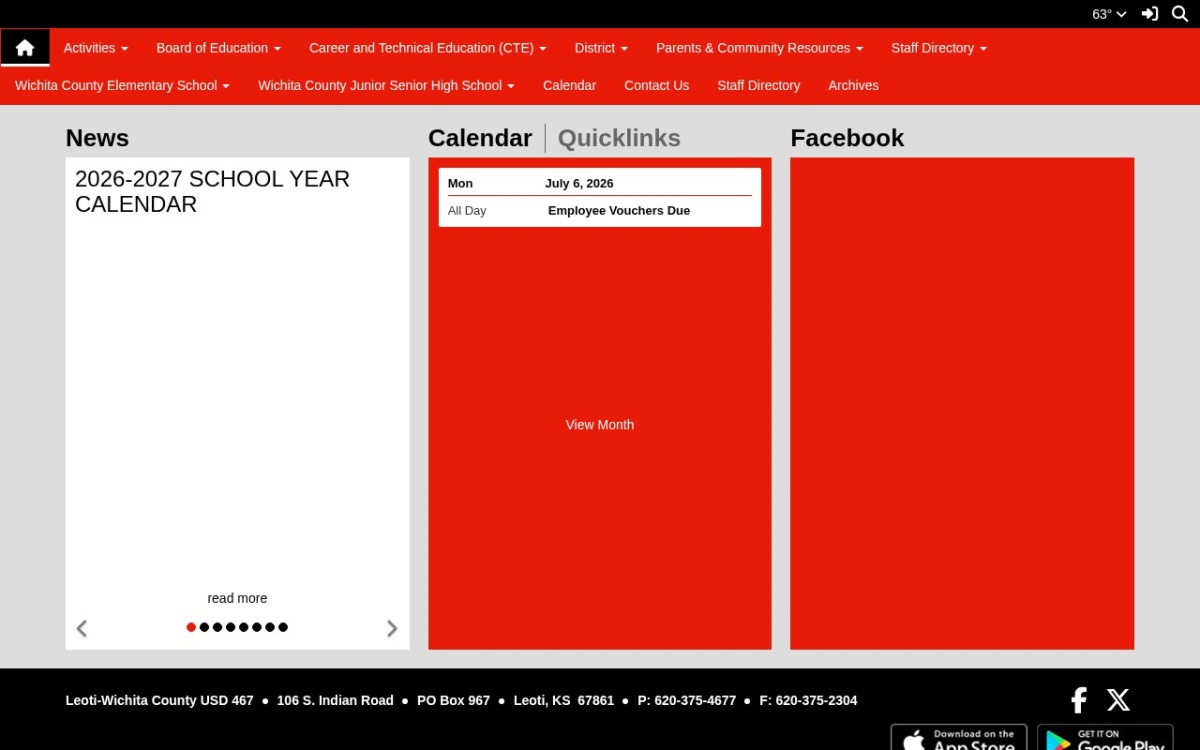Expand top-row Staff Directory dropdown menu
Image resolution: width=1200 pixels, height=750 pixels.
tap(939, 48)
